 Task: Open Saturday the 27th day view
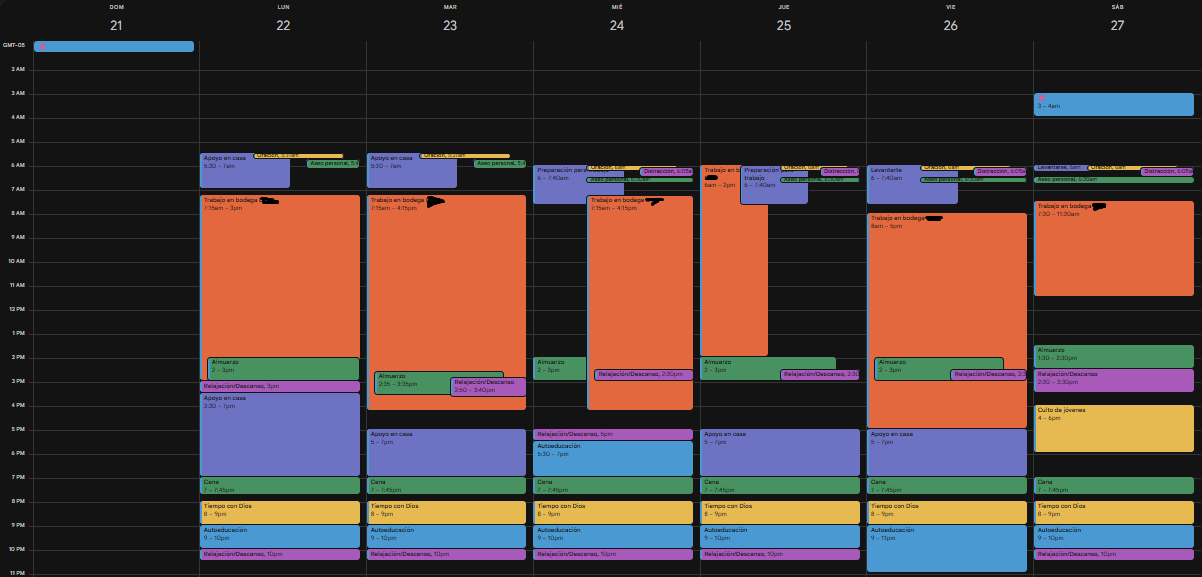(1117, 25)
